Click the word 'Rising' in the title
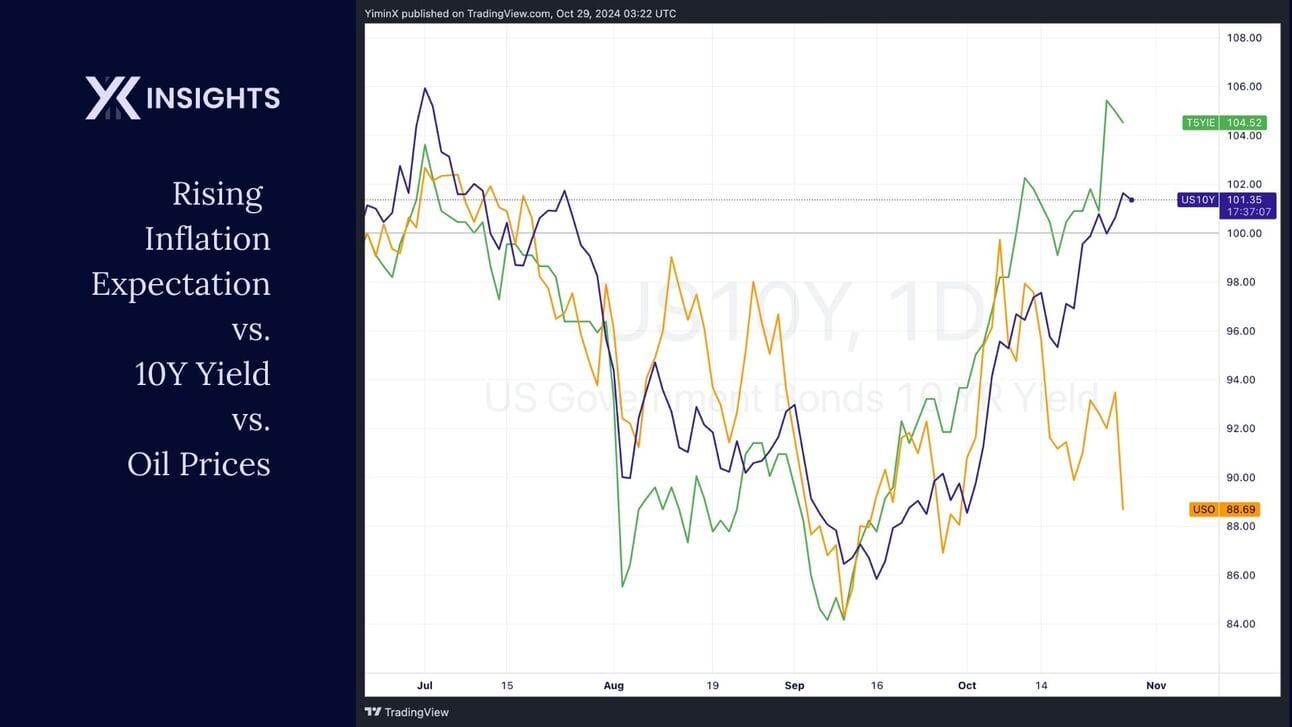The height and width of the screenshot is (727, 1292). 217,193
